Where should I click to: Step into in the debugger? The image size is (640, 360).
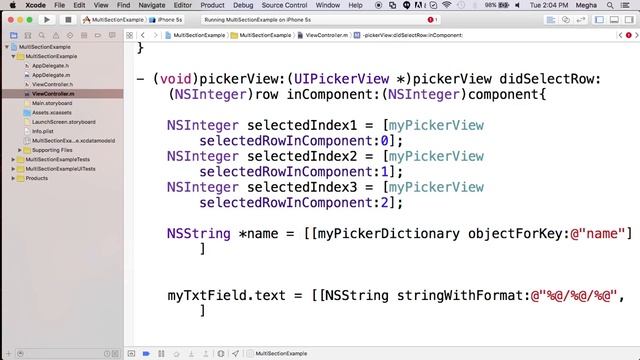191,353
